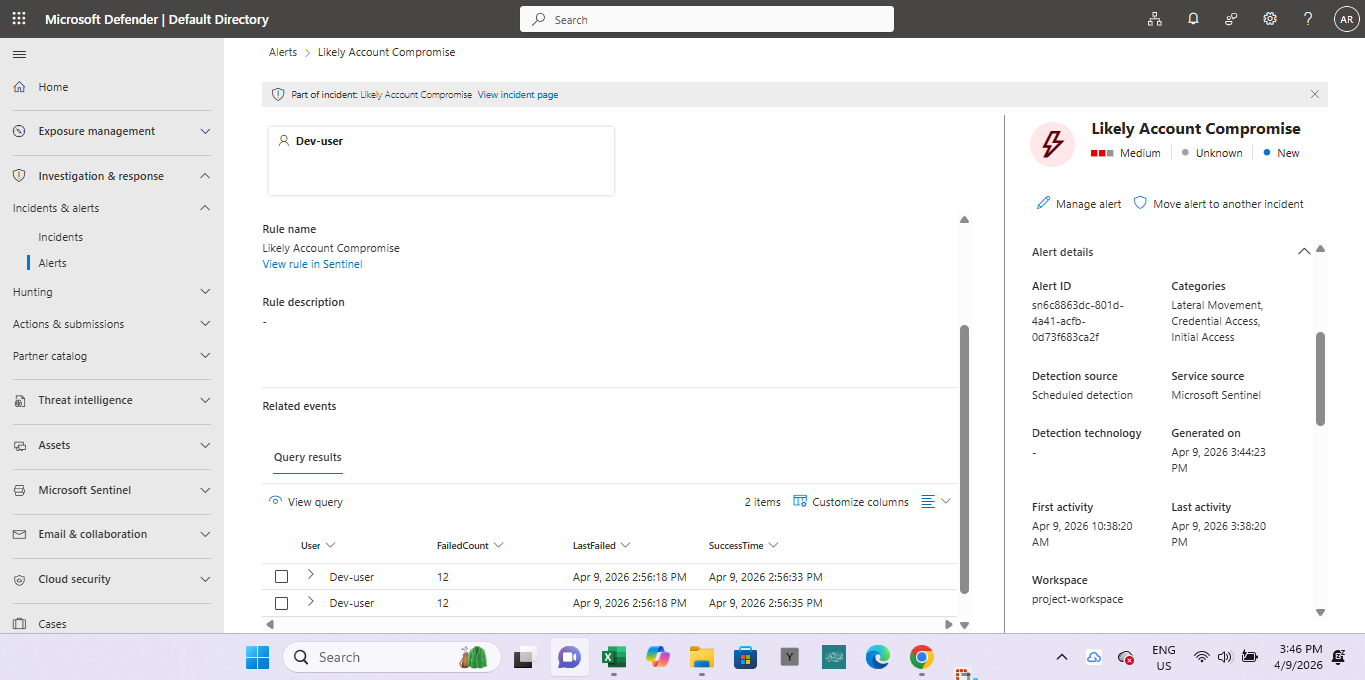Viewport: 1365px width, 680px height.
Task: Sort by the SuccessTime column
Action: pyautogui.click(x=743, y=545)
